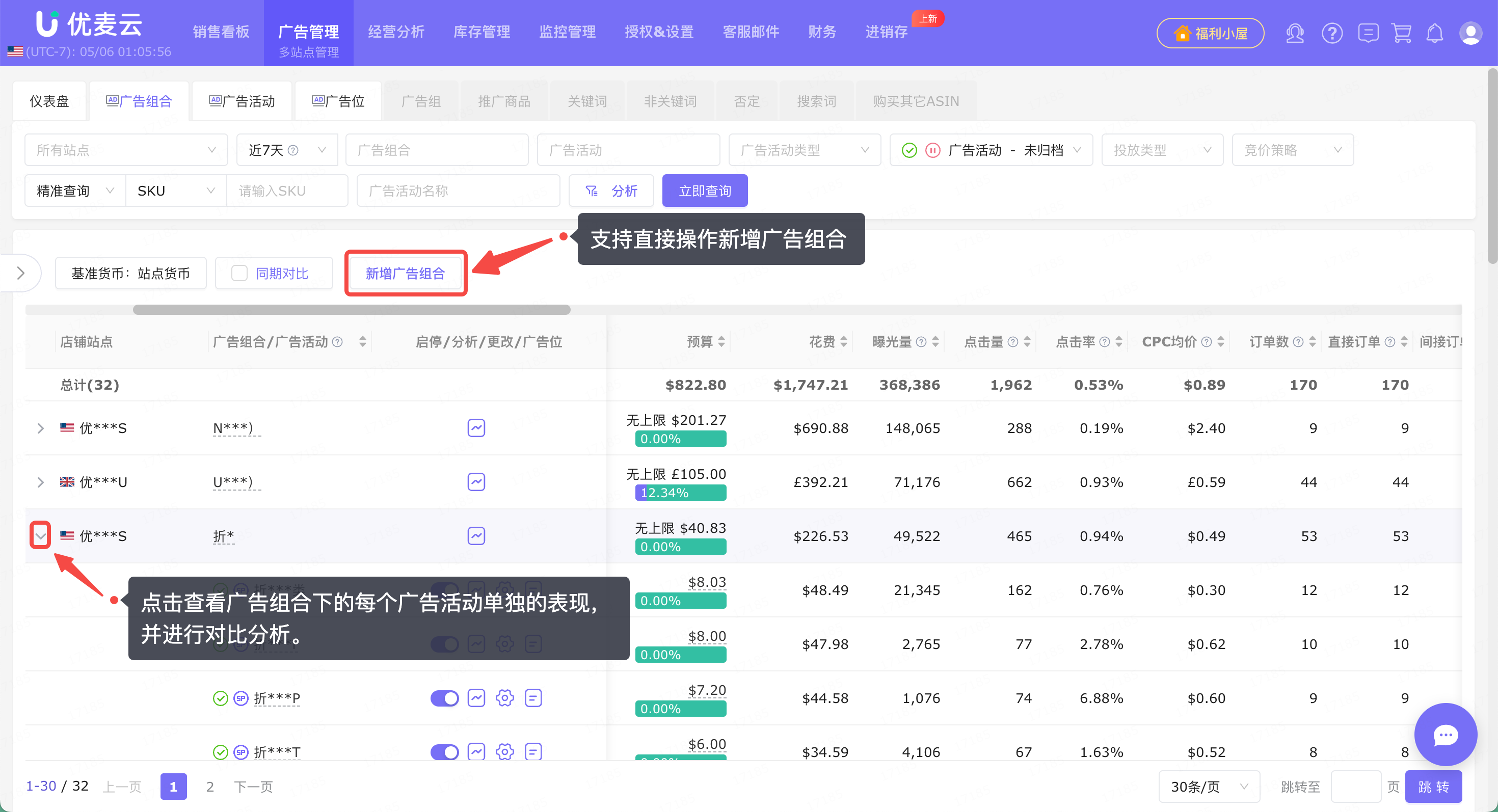The height and width of the screenshot is (812, 1498).
Task: Open ad placement icon for 折***P campaign
Action: 532,697
